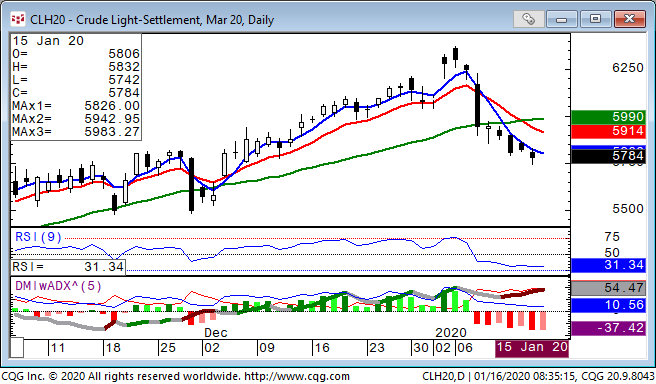656x384 pixels.
Task: Click the 75 RSI scale level
Action: [x=612, y=237]
